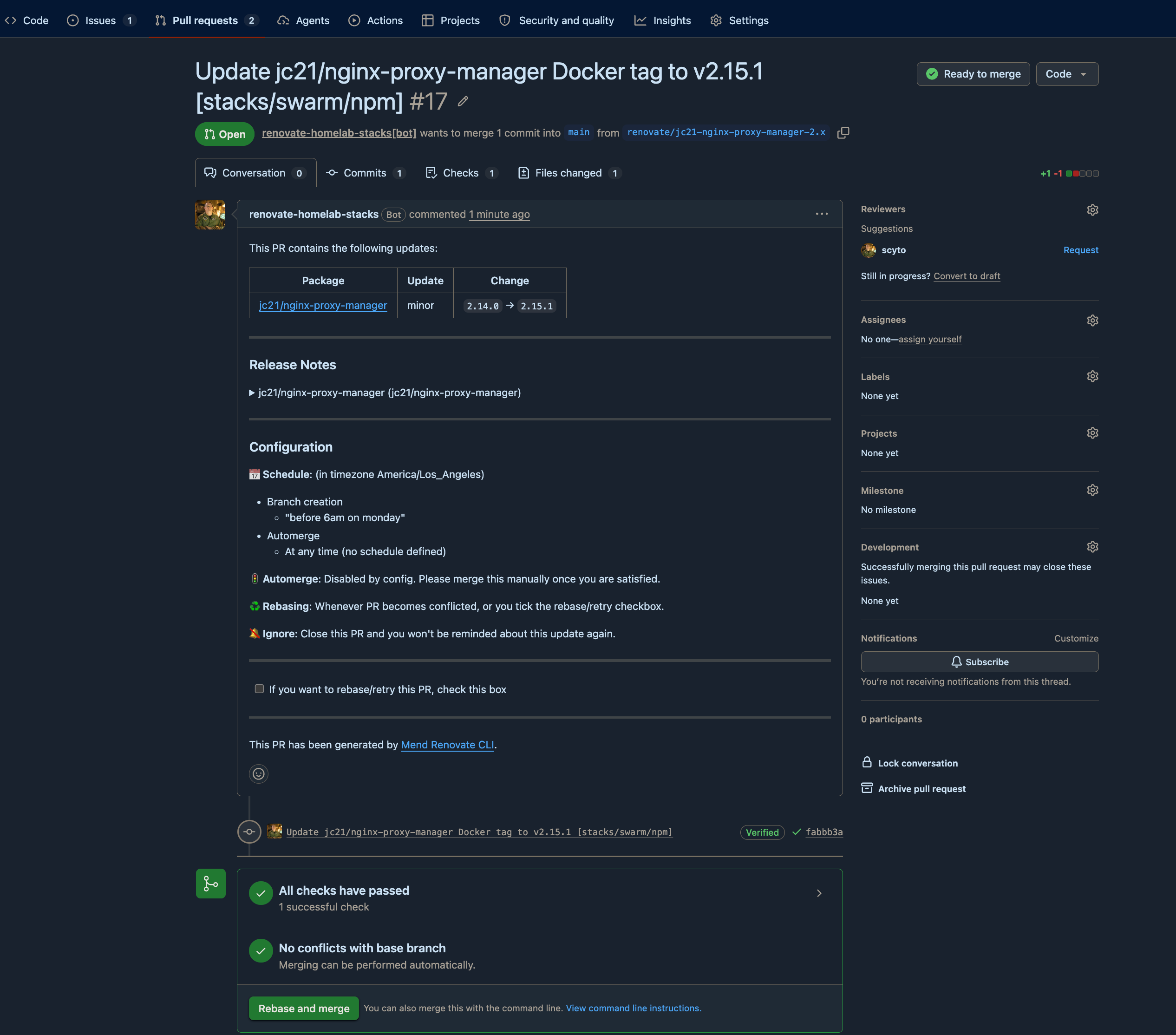1176x1035 pixels.
Task: Click Lock conversation
Action: coord(918,763)
